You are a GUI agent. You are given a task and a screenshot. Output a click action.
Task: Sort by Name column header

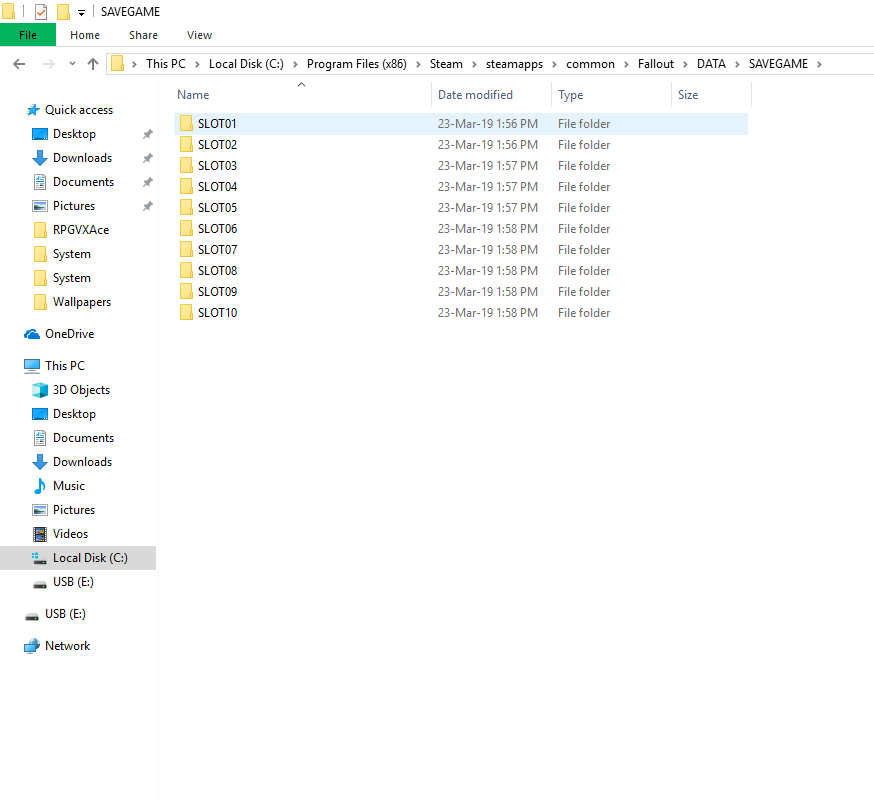[x=193, y=95]
